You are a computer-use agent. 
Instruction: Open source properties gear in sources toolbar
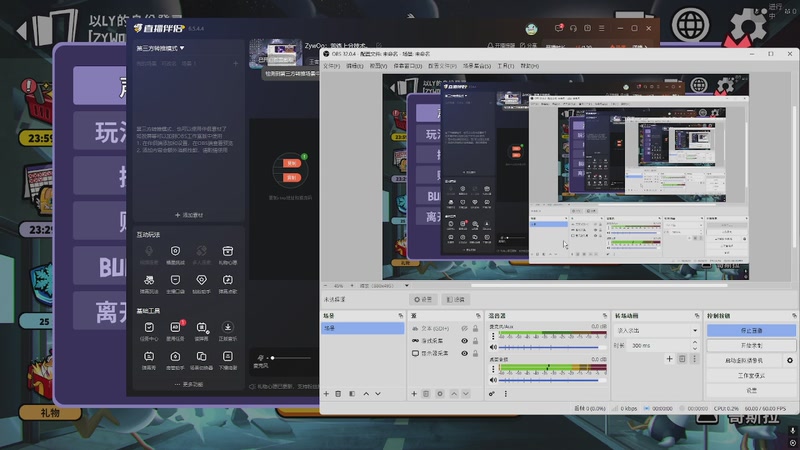(440, 394)
